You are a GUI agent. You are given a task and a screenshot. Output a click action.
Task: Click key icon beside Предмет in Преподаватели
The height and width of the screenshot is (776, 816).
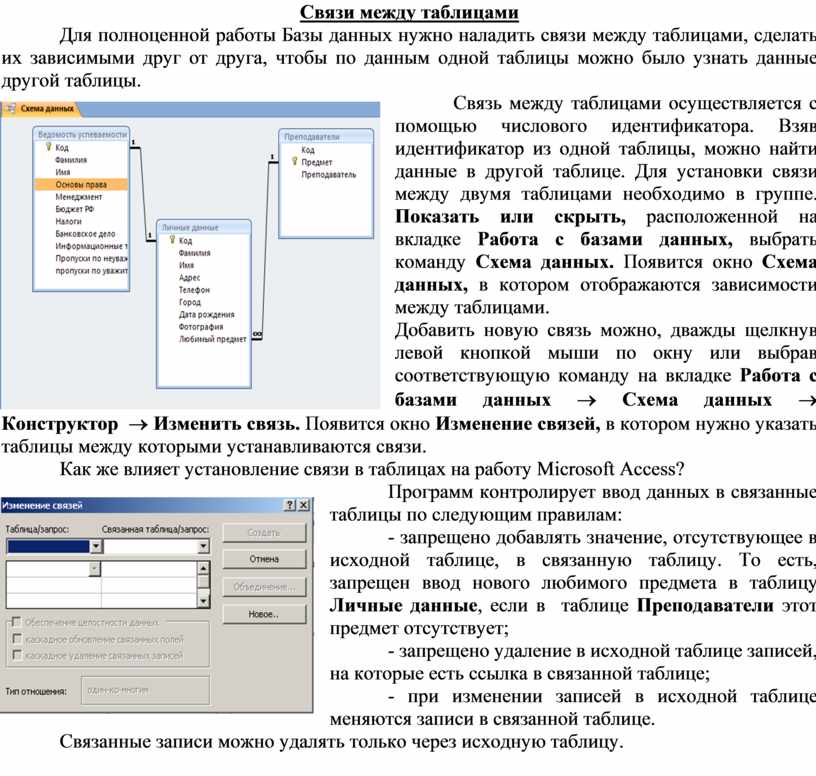pyautogui.click(x=295, y=162)
